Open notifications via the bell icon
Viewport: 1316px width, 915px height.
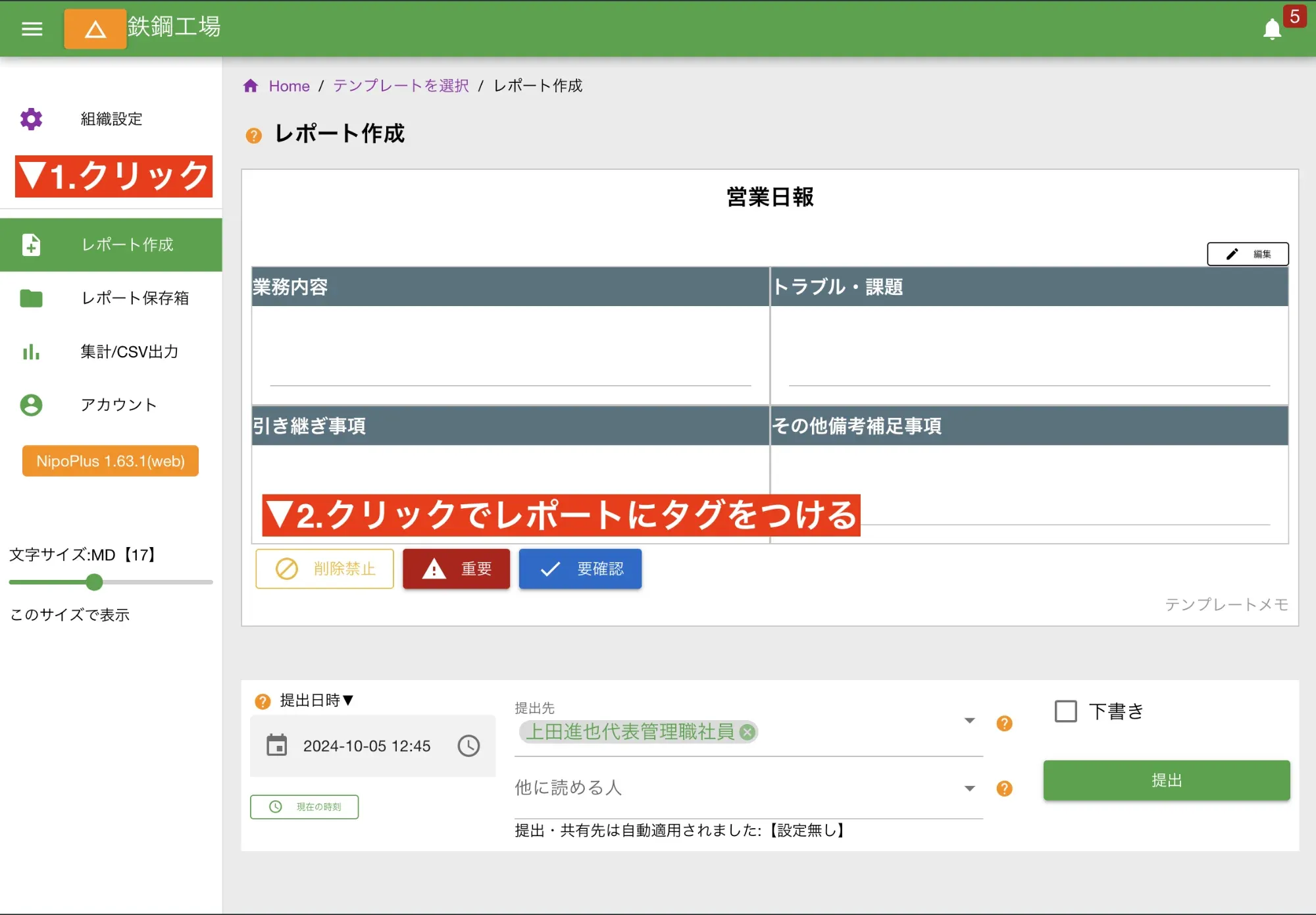click(x=1272, y=29)
